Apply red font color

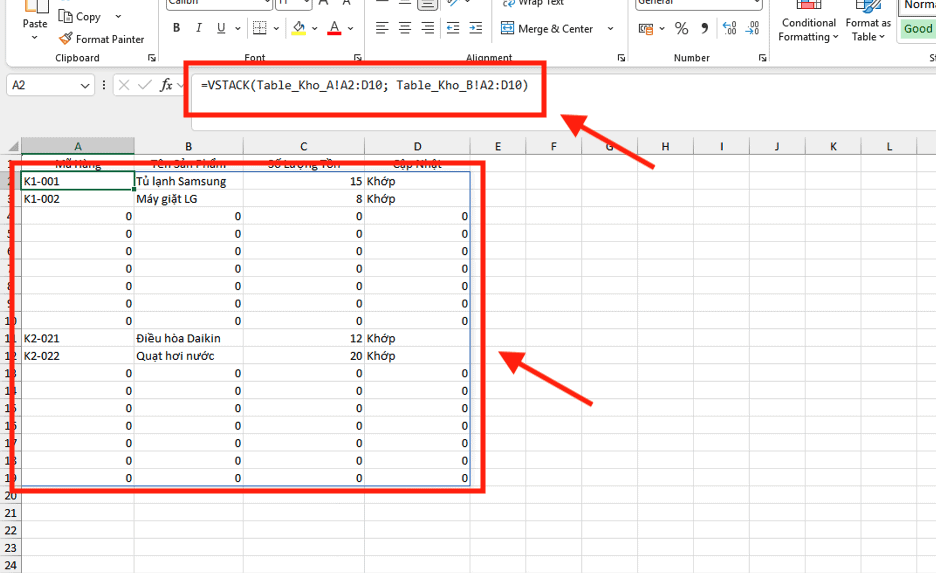334,28
